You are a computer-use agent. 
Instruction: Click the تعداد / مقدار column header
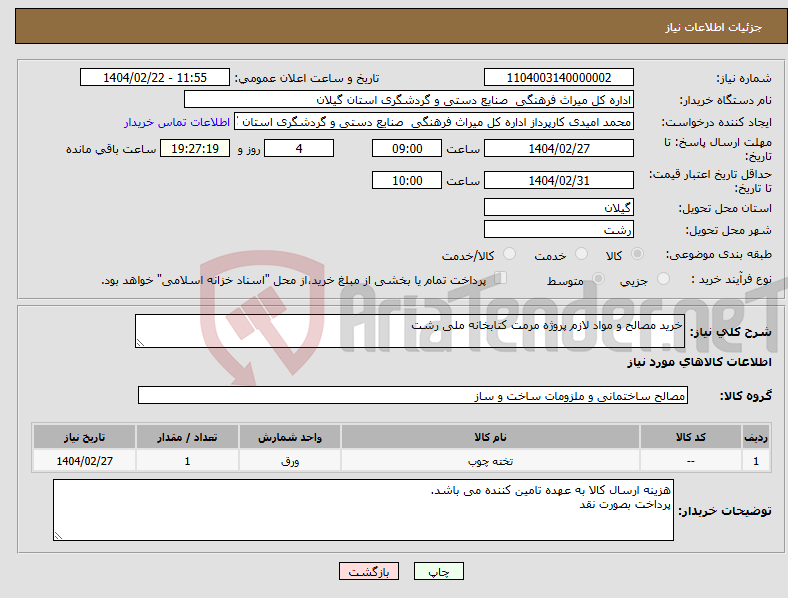pos(187,437)
